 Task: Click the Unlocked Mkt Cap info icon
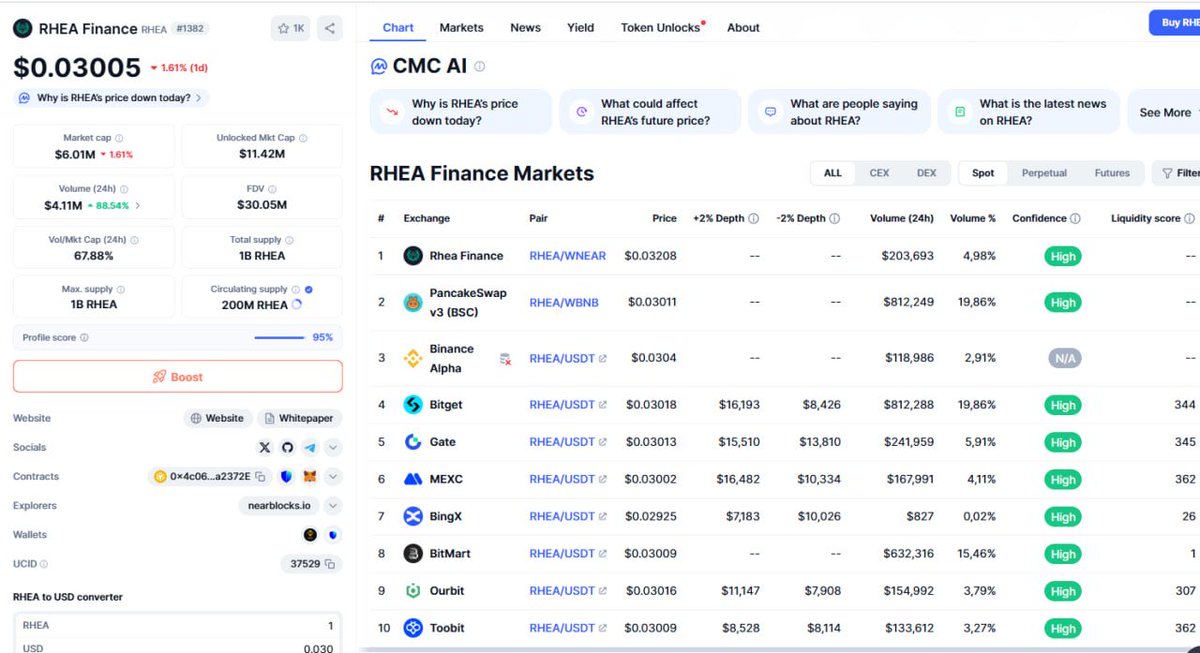pos(304,138)
